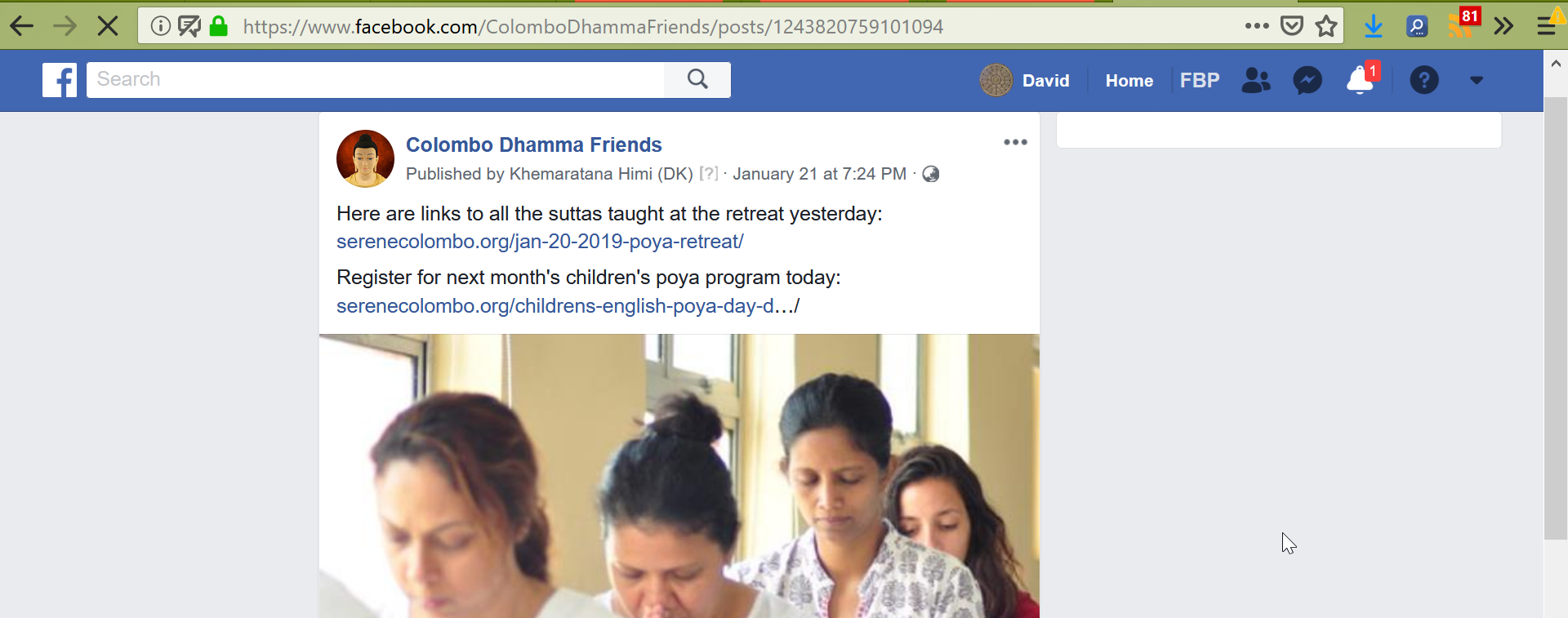Open the Friend Requests icon
The image size is (1568, 618).
(x=1256, y=80)
